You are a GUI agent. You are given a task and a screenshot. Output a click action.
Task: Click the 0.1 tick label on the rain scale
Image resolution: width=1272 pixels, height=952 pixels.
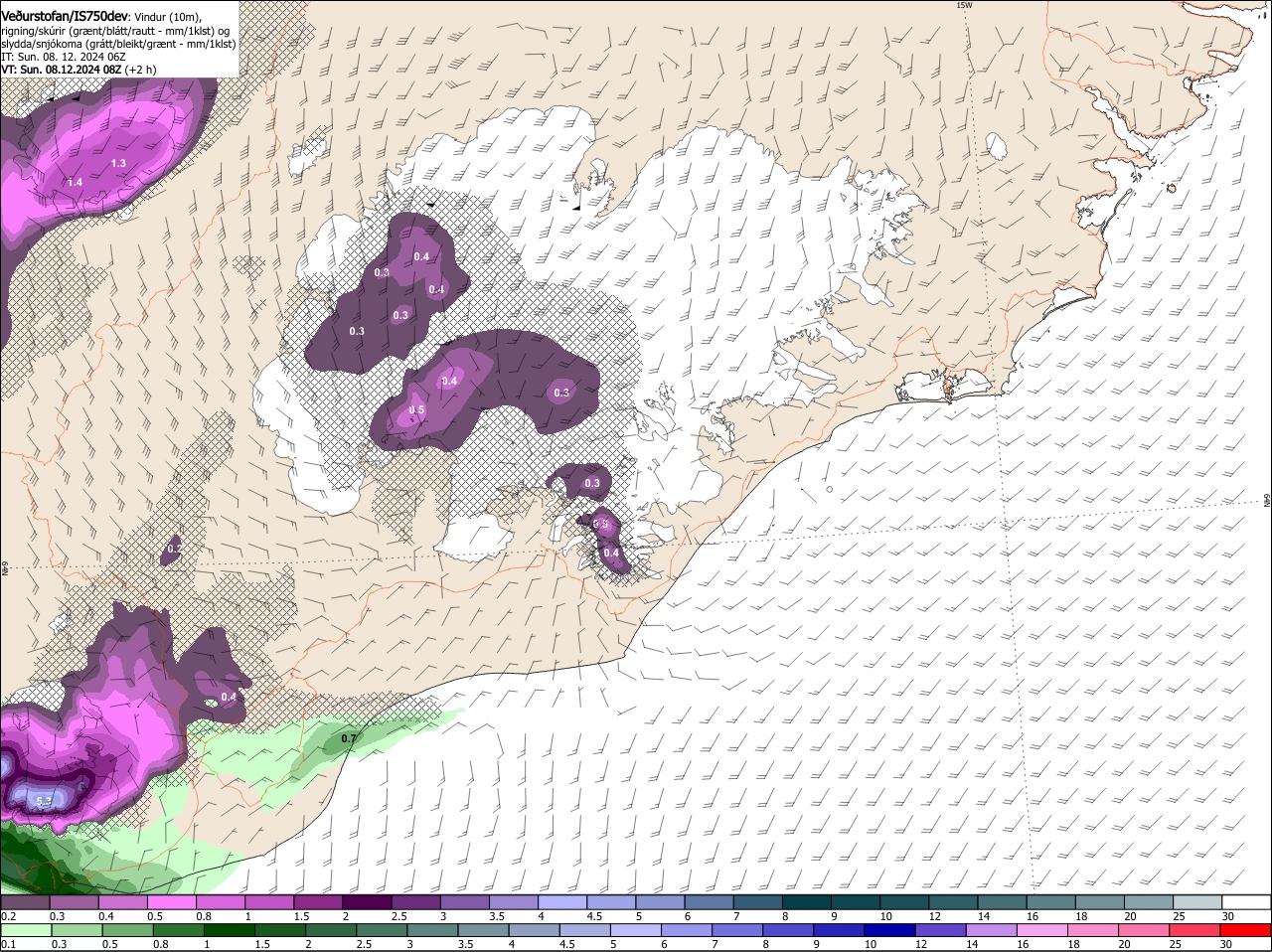[8, 945]
